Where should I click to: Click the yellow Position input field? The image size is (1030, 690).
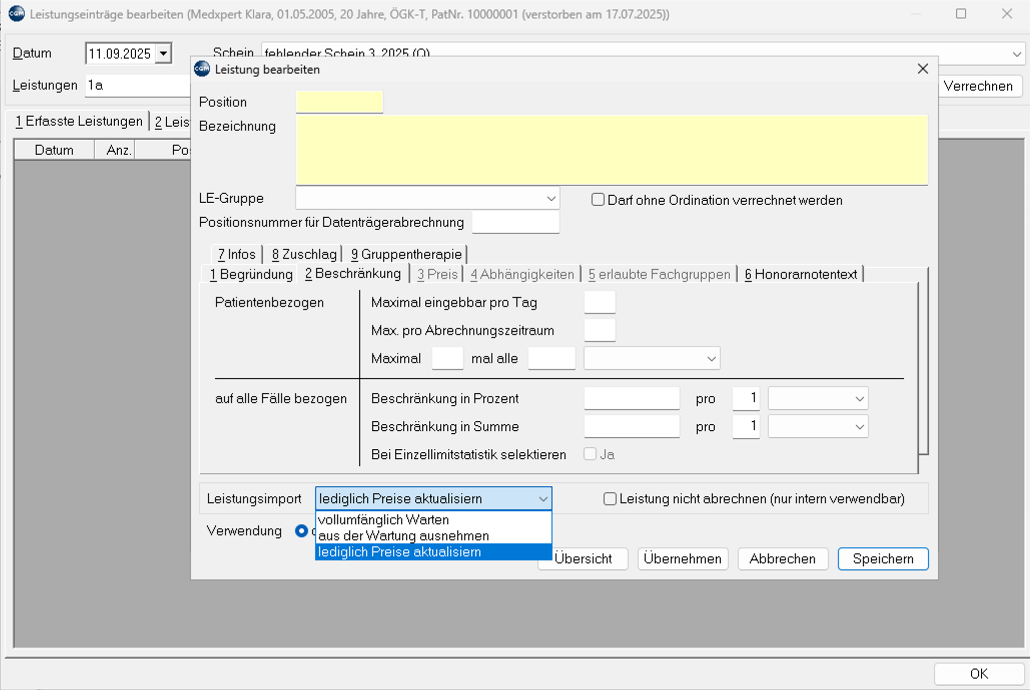tap(339, 102)
